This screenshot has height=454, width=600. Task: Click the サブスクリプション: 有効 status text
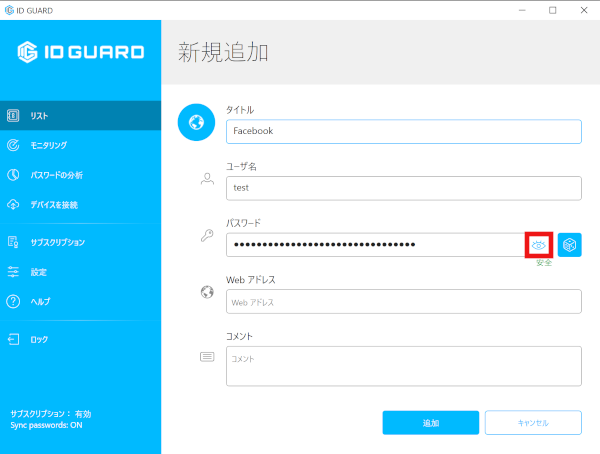tap(51, 414)
